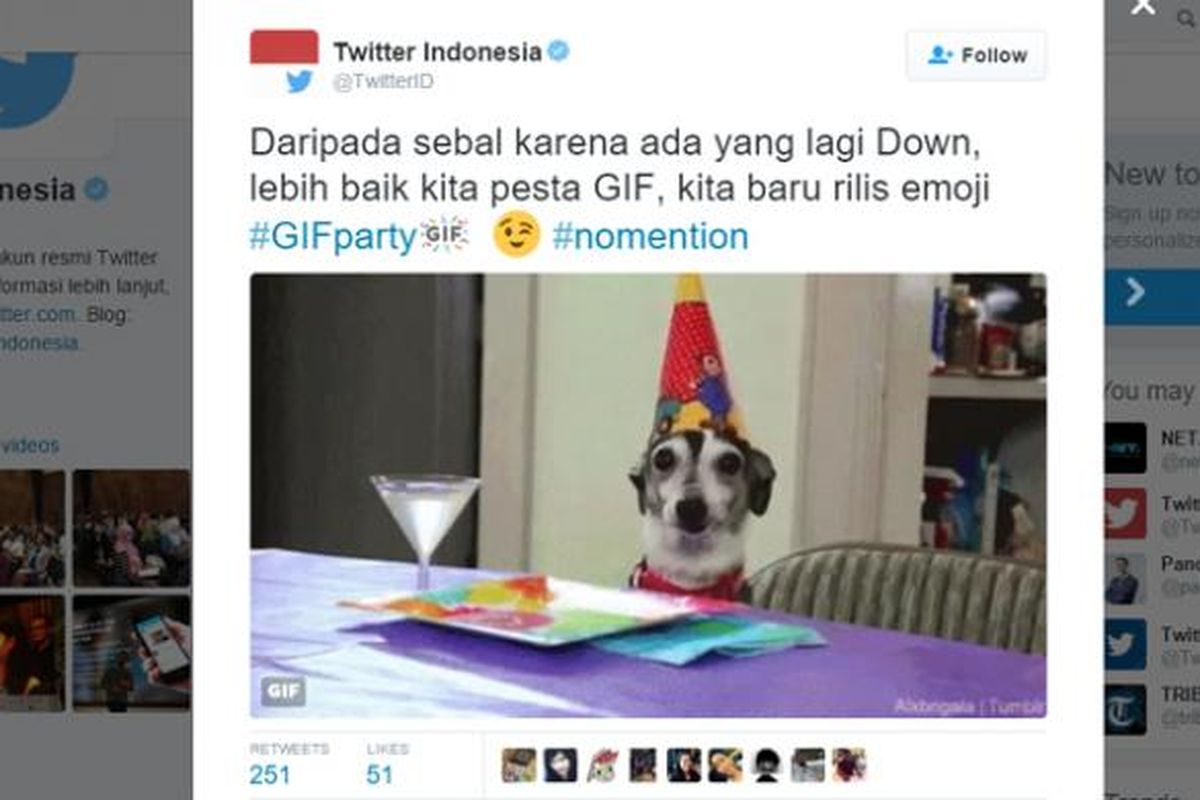Click the winking face emoji in the tweet
This screenshot has width=1200, height=800.
[x=517, y=235]
